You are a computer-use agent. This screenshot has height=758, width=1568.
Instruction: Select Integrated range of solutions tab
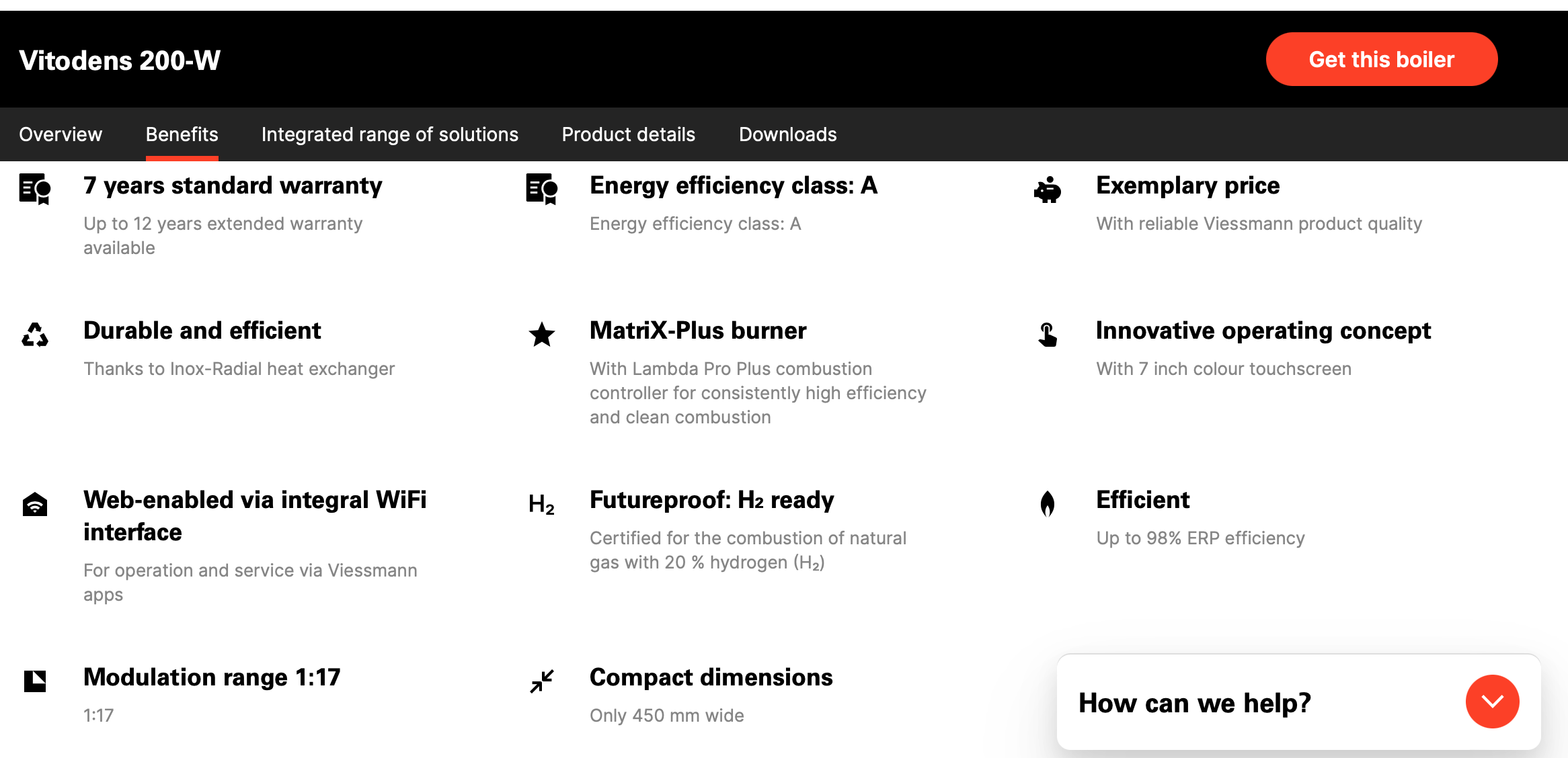point(390,134)
